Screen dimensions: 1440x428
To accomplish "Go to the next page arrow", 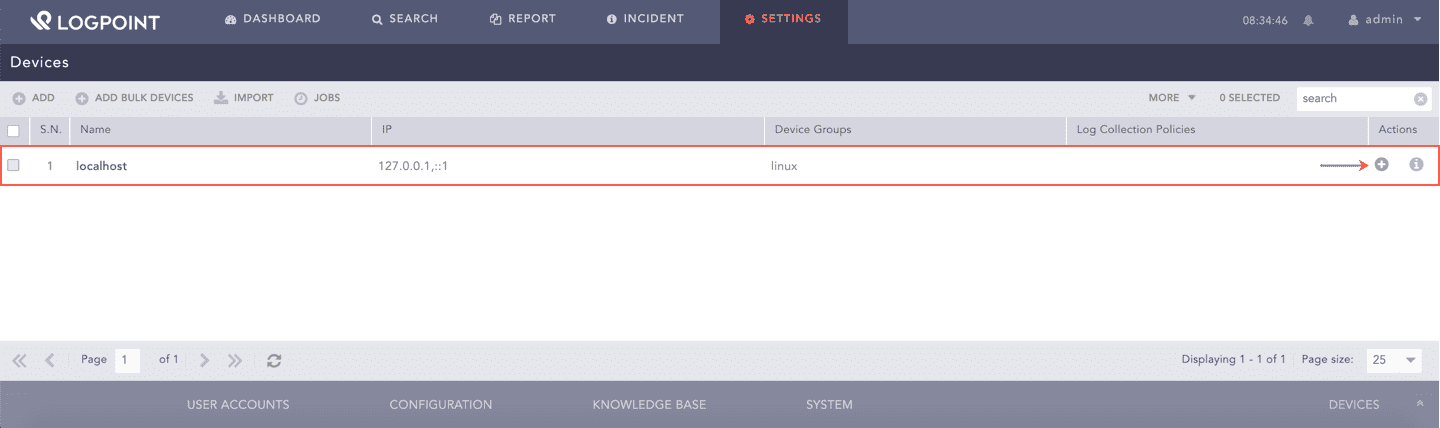I will (x=204, y=361).
